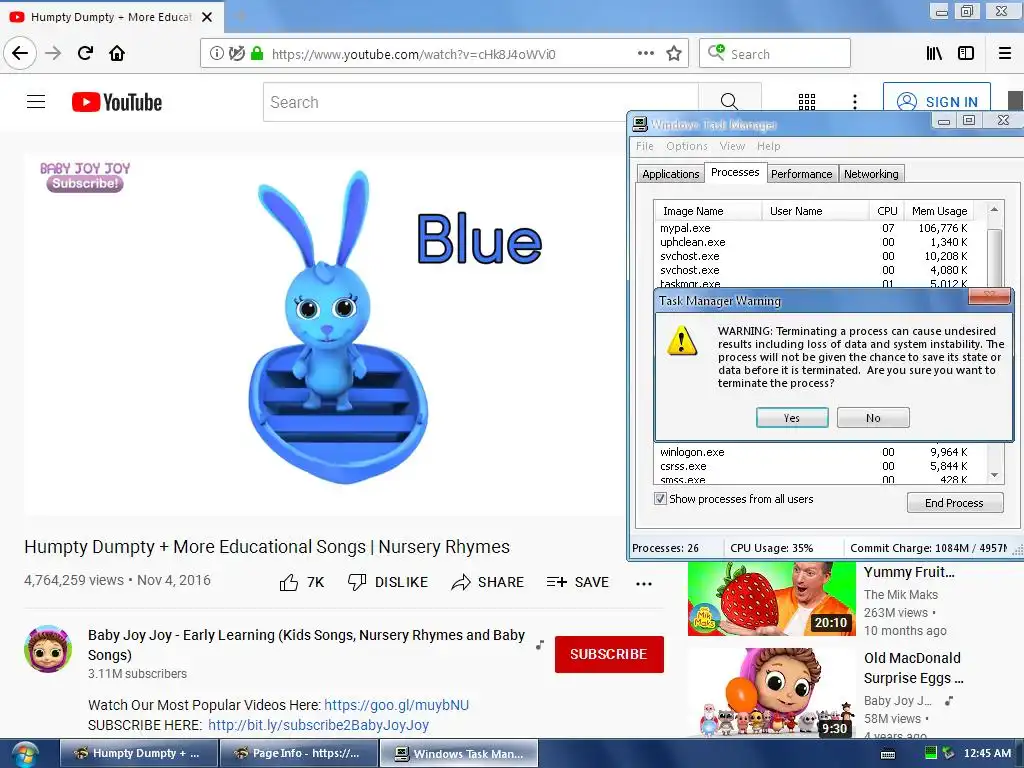Click the up arrow of the process list scrollbar
The image size is (1024, 768).
coord(994,210)
